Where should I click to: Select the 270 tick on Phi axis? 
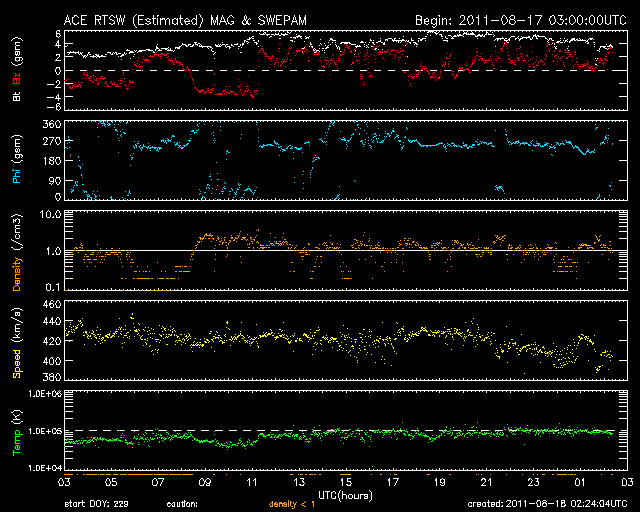click(52, 141)
